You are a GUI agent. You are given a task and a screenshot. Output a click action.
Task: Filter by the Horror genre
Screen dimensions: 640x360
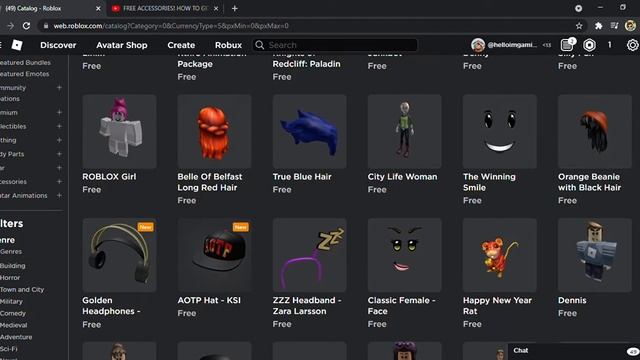[10, 278]
